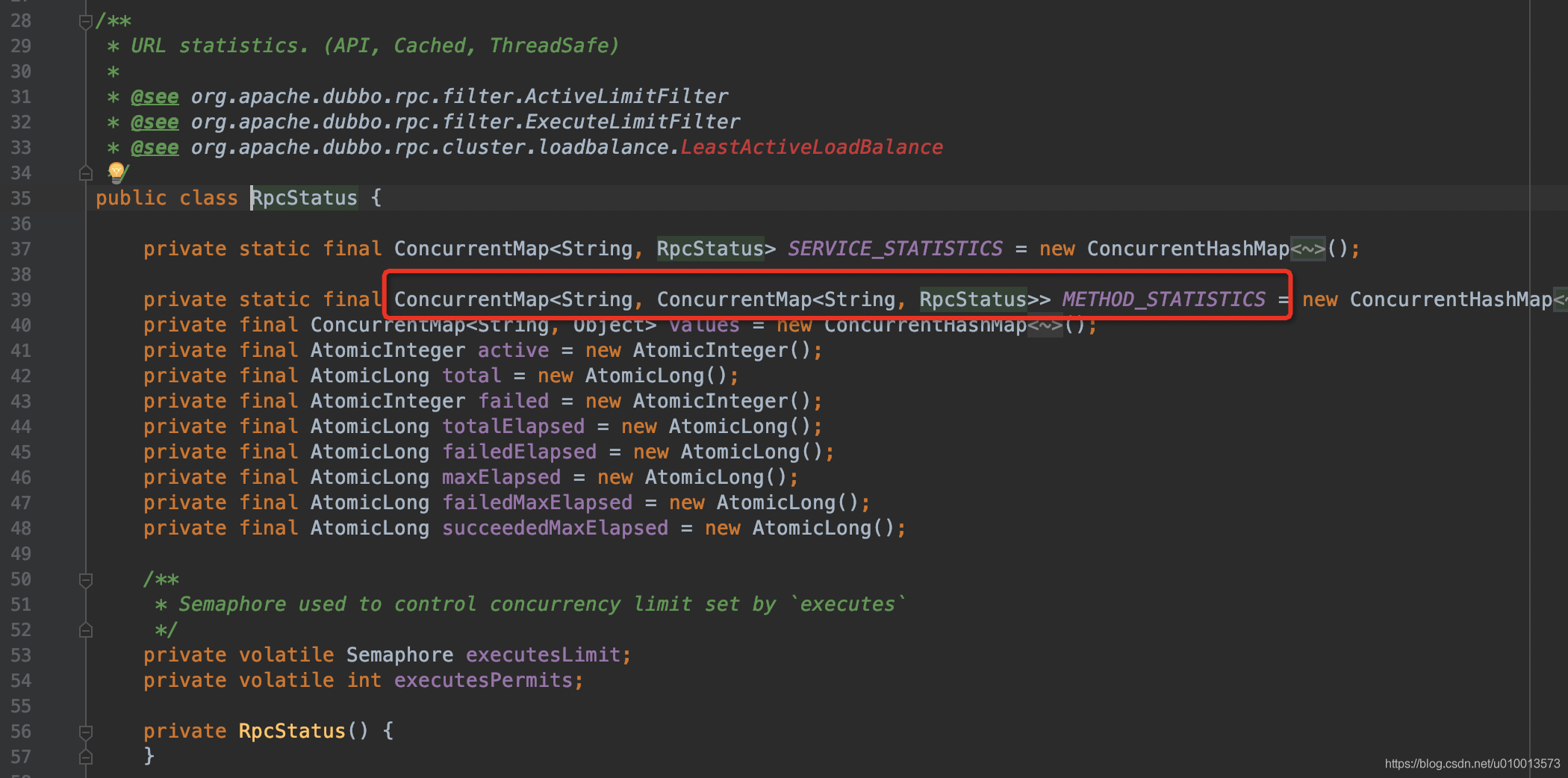Collapse the Semaphore comment block at line 50

[x=85, y=580]
